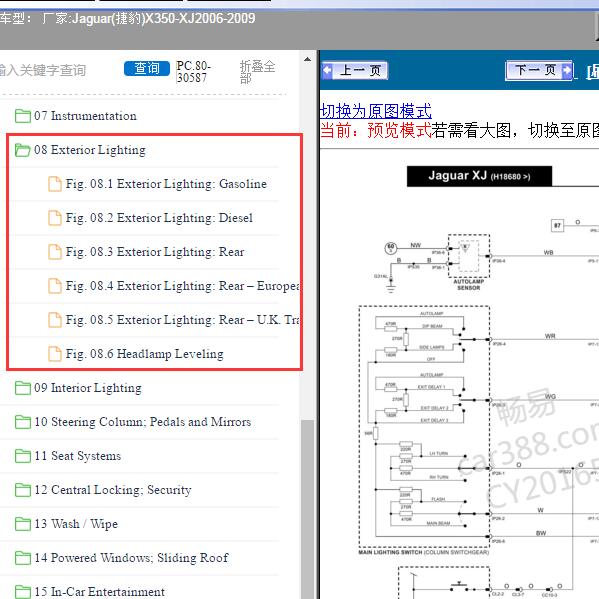Collapse the 08 Exterior Lighting folder icon
599x599 pixels.
coord(23,150)
